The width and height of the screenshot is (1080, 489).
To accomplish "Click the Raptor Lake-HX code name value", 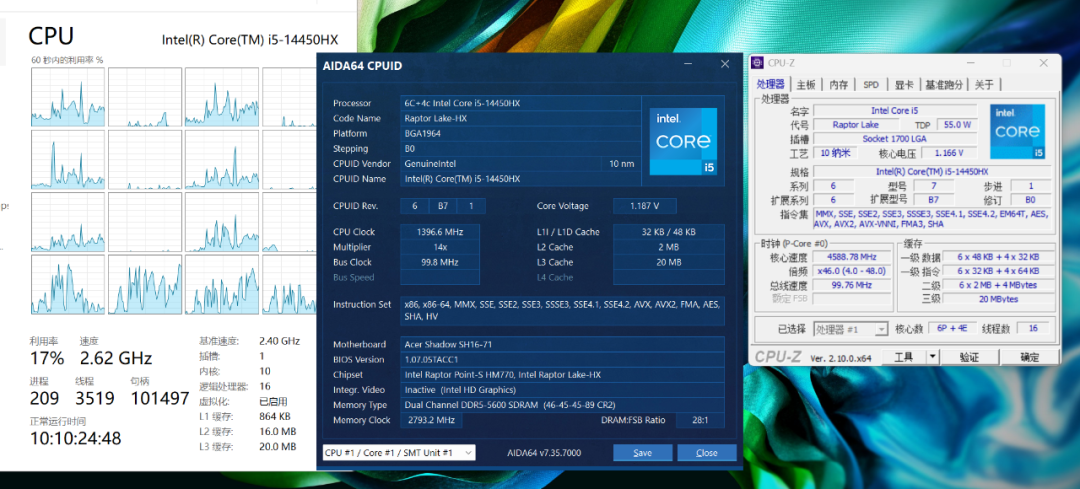I will click(x=520, y=118).
